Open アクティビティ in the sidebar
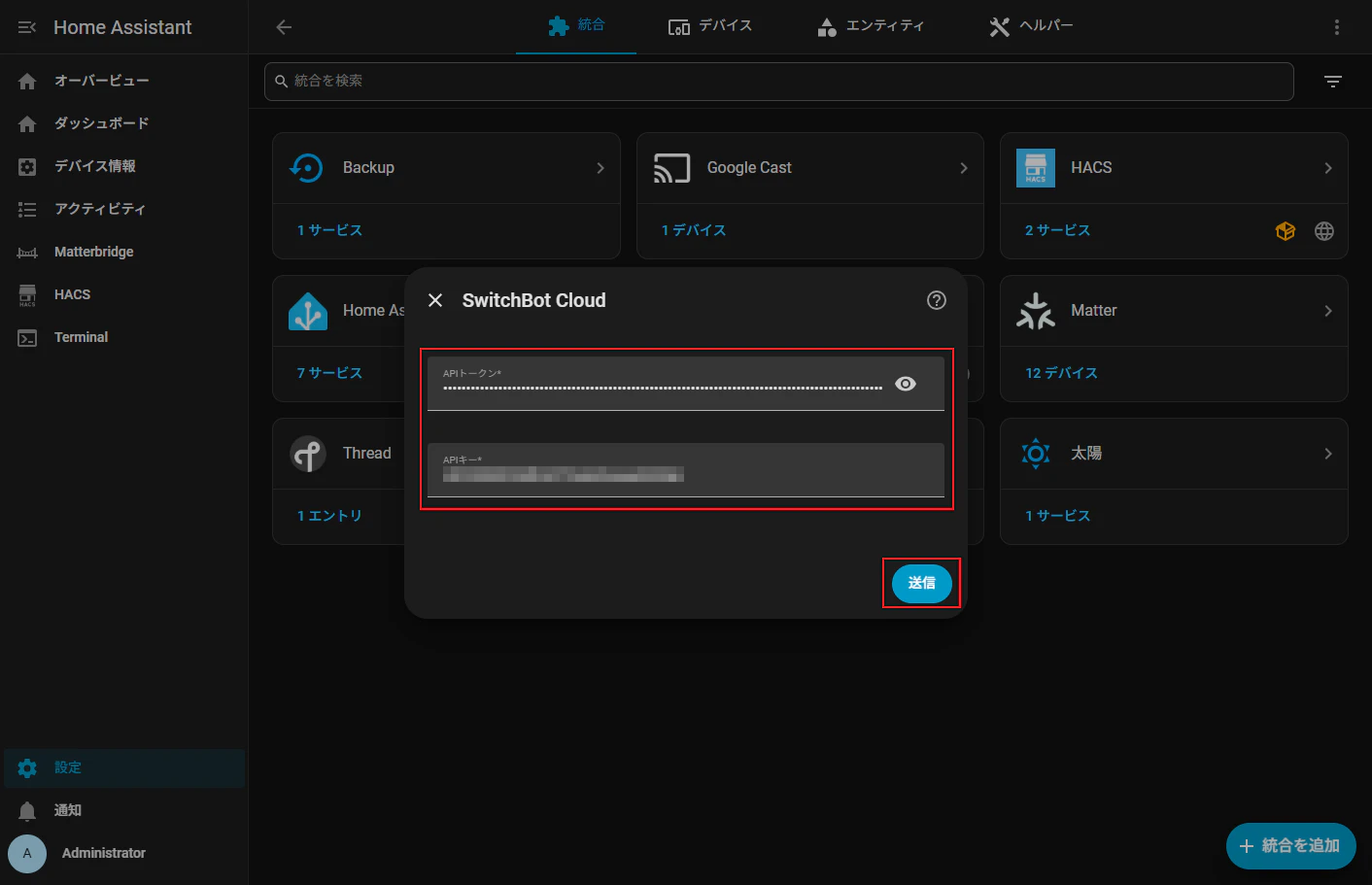 pyautogui.click(x=124, y=209)
